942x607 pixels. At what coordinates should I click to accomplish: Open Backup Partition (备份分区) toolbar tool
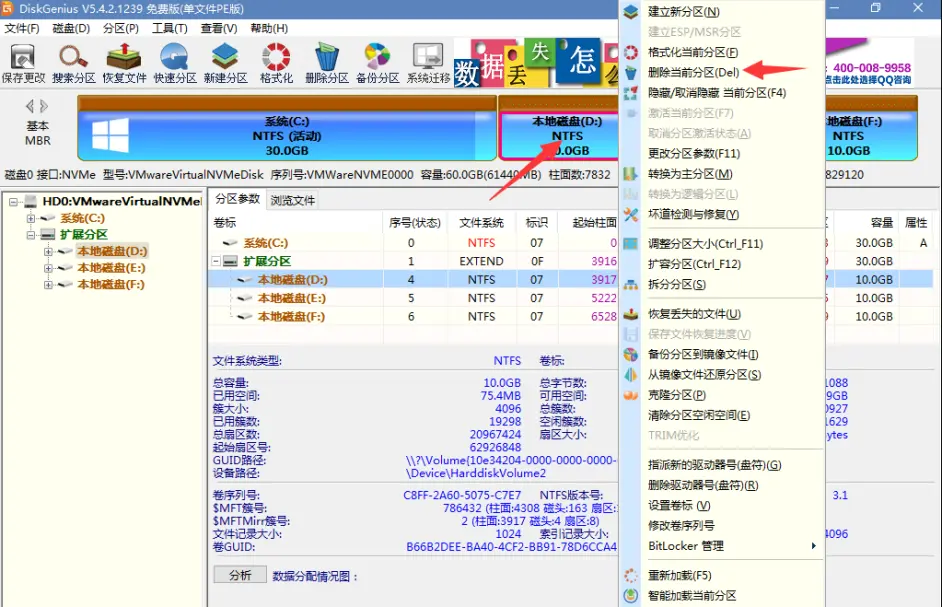377,63
